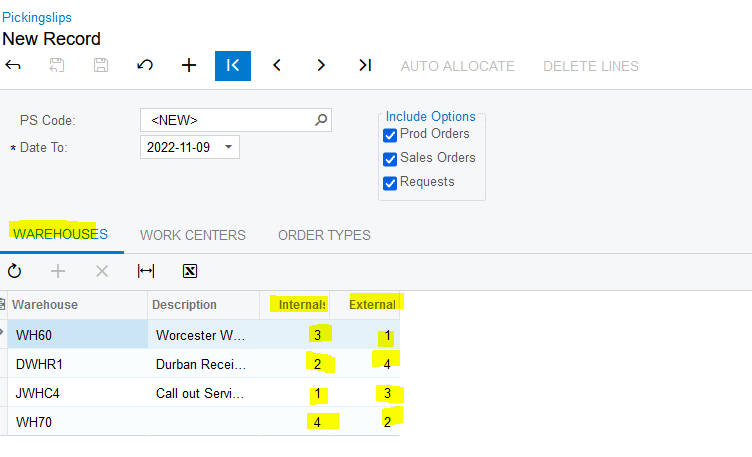Go to the previous record

click(277, 66)
